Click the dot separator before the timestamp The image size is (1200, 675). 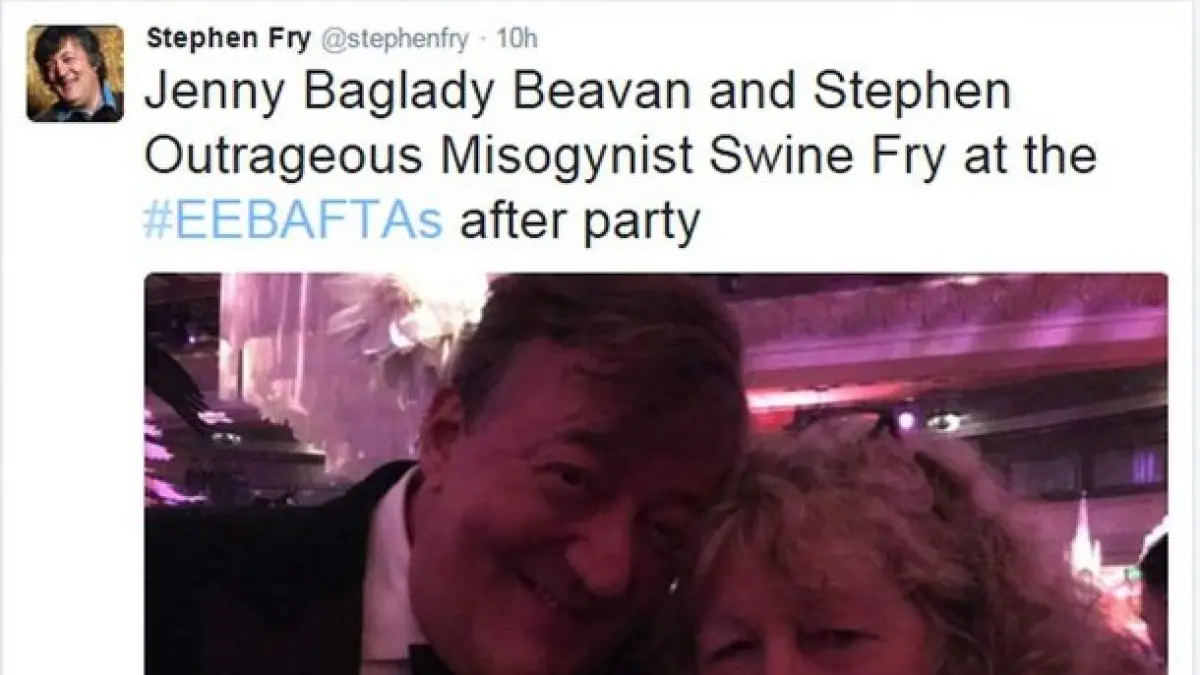click(x=483, y=39)
